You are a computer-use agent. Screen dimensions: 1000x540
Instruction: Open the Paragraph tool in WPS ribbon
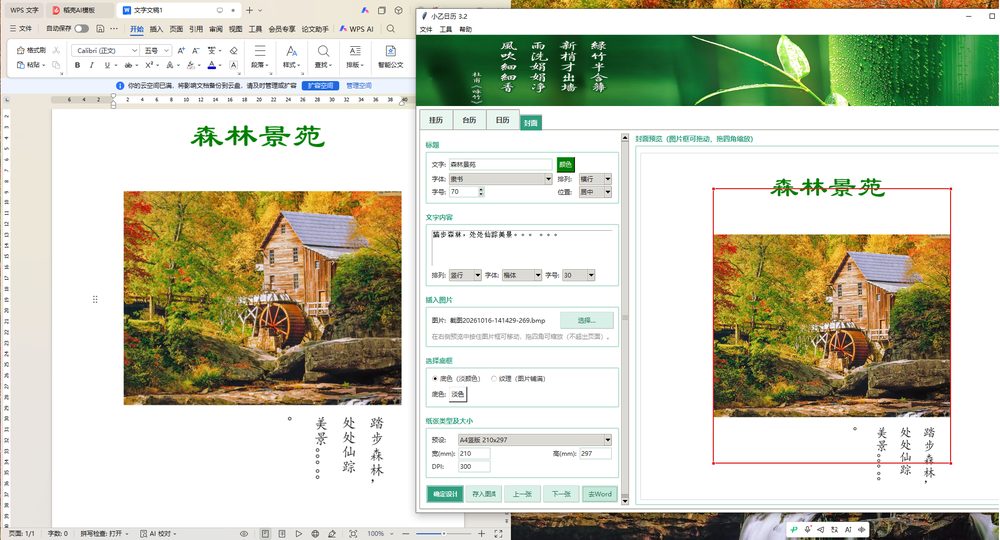click(259, 56)
